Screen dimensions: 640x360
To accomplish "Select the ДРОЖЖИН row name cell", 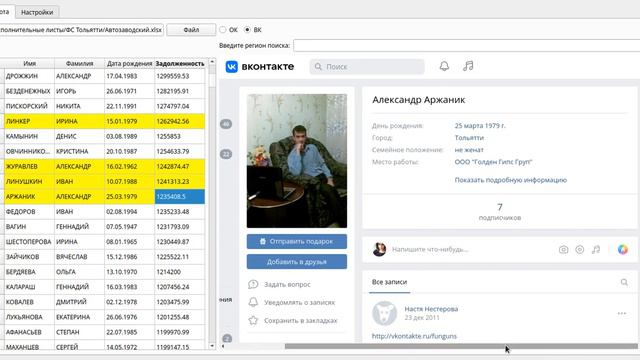I will point(29,76).
